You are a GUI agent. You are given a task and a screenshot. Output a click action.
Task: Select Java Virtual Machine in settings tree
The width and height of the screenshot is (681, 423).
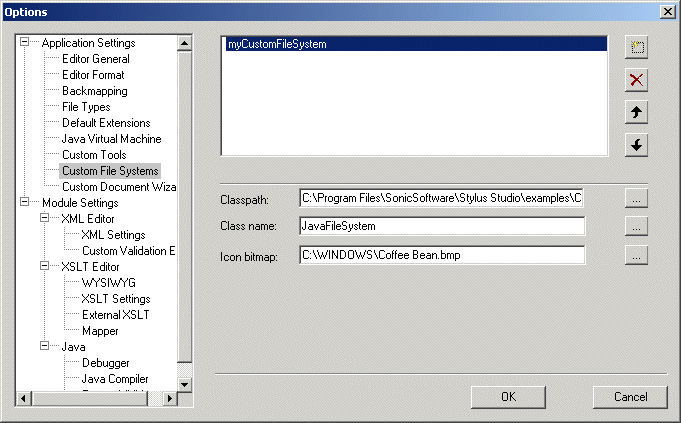pos(111,139)
